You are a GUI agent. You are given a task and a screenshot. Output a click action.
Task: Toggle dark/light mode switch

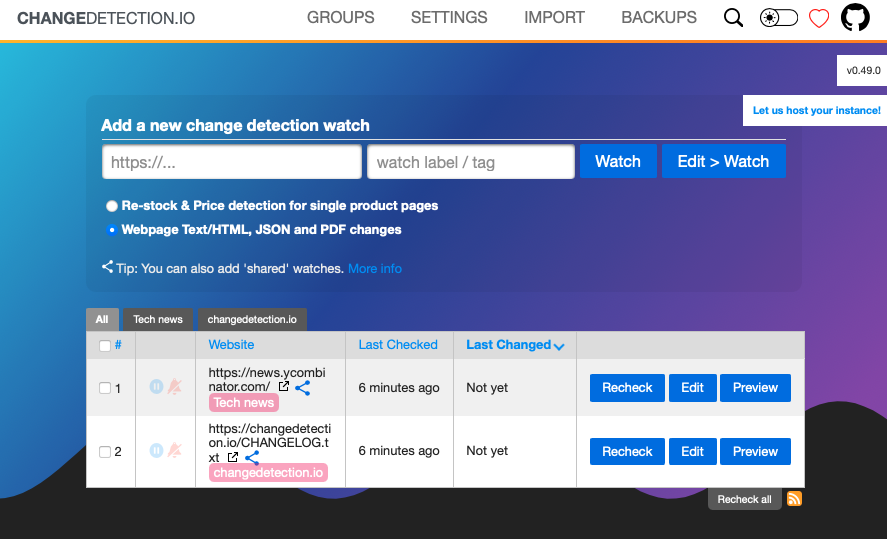pyautogui.click(x=778, y=18)
